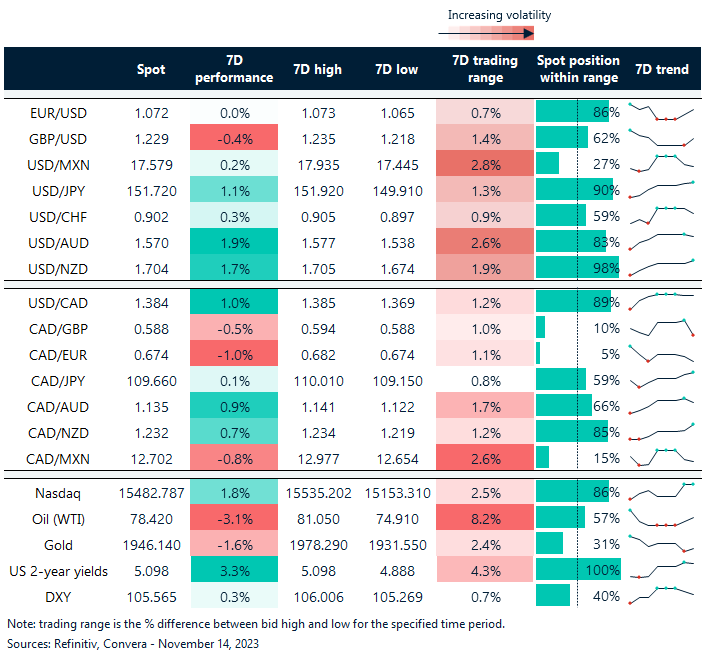Click the CAD/GBP 7D trend sparkline
This screenshot has width=710, height=657.
click(x=660, y=327)
